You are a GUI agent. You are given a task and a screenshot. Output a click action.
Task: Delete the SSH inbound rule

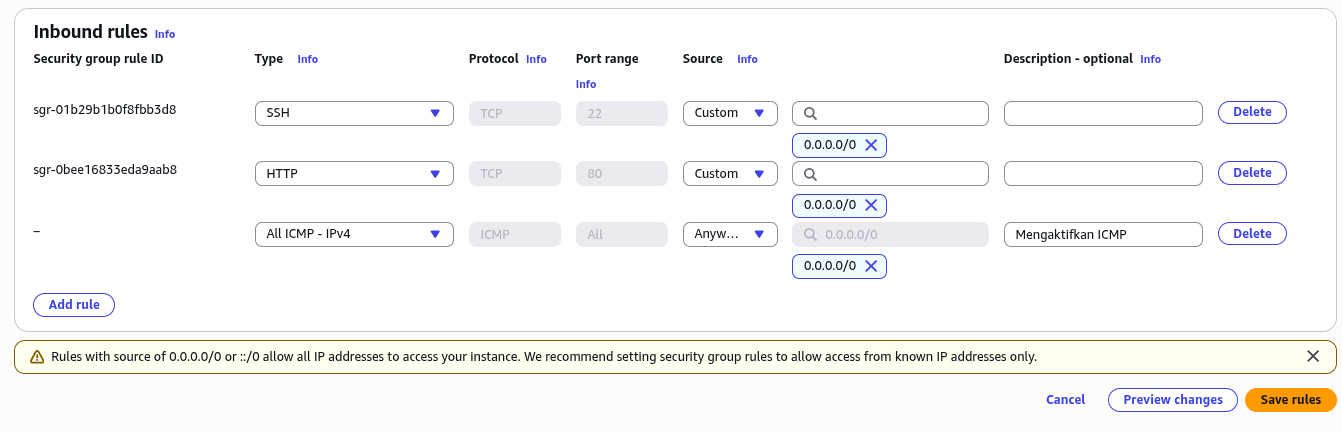1252,112
